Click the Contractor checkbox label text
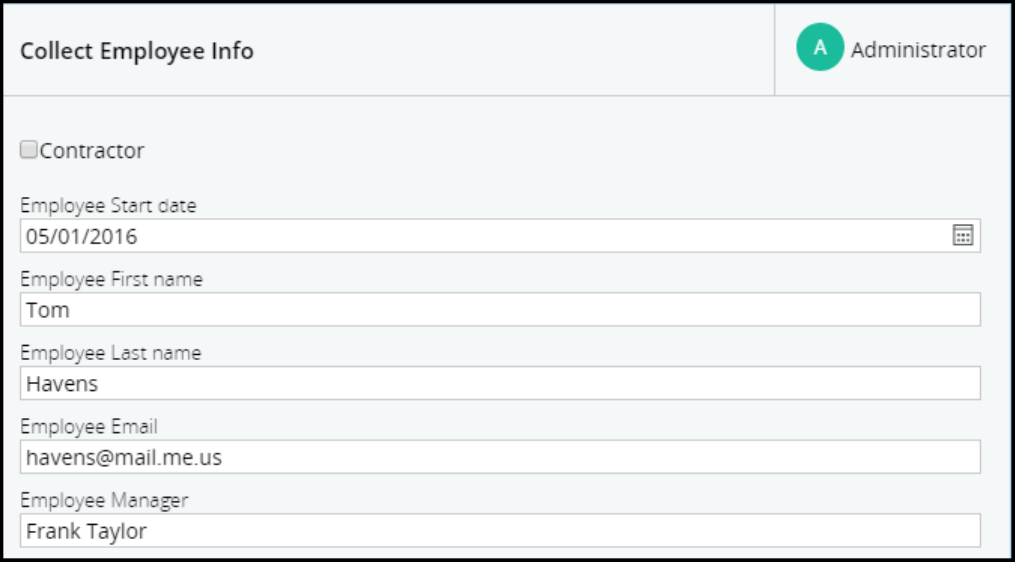 [x=92, y=151]
